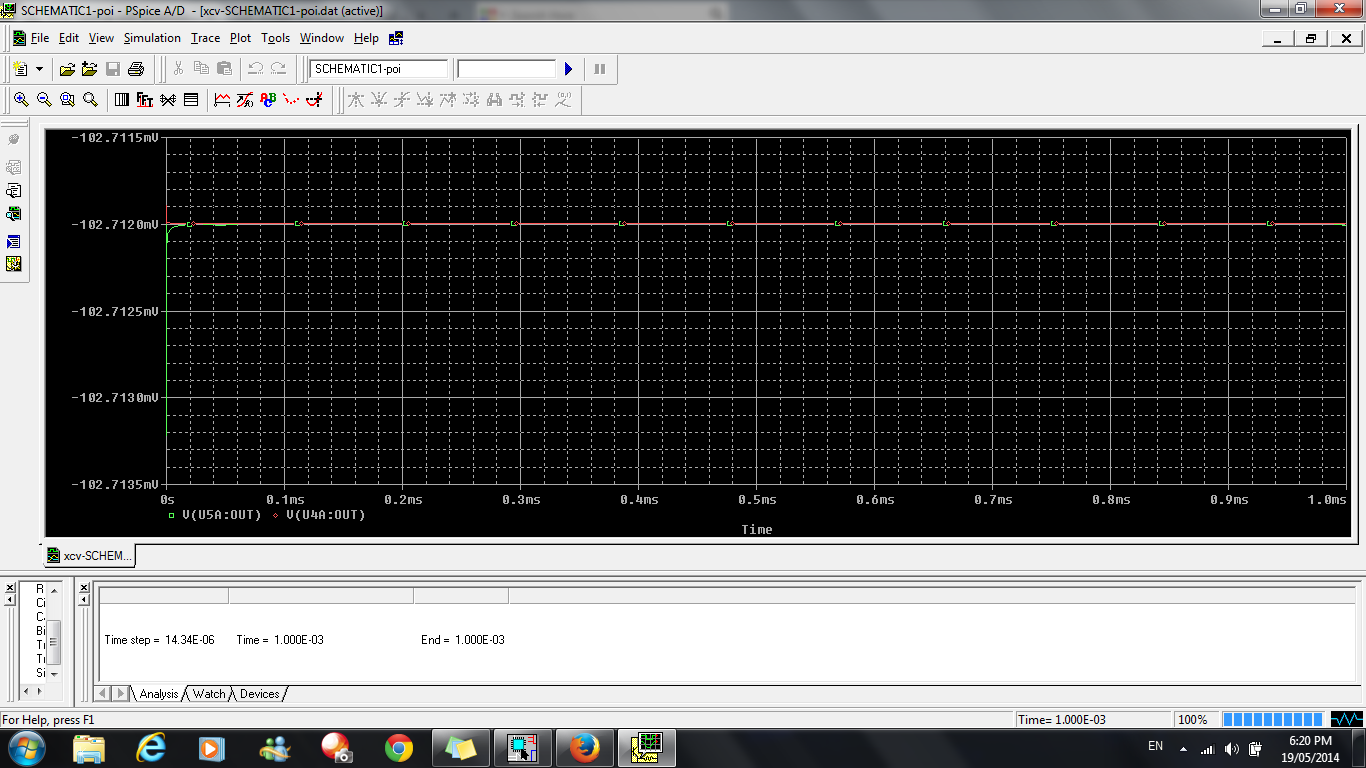Click the Cursor Search binoculars icon
The image size is (1366, 768).
pyautogui.click(x=494, y=100)
